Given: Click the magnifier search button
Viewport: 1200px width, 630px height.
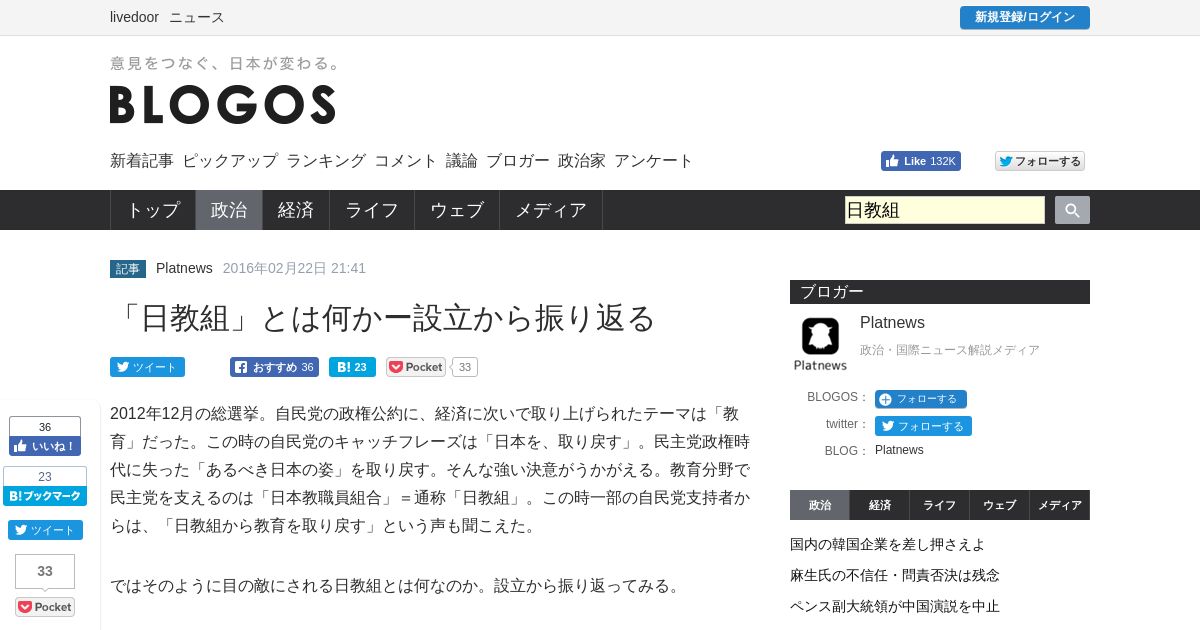Looking at the screenshot, I should [1072, 210].
